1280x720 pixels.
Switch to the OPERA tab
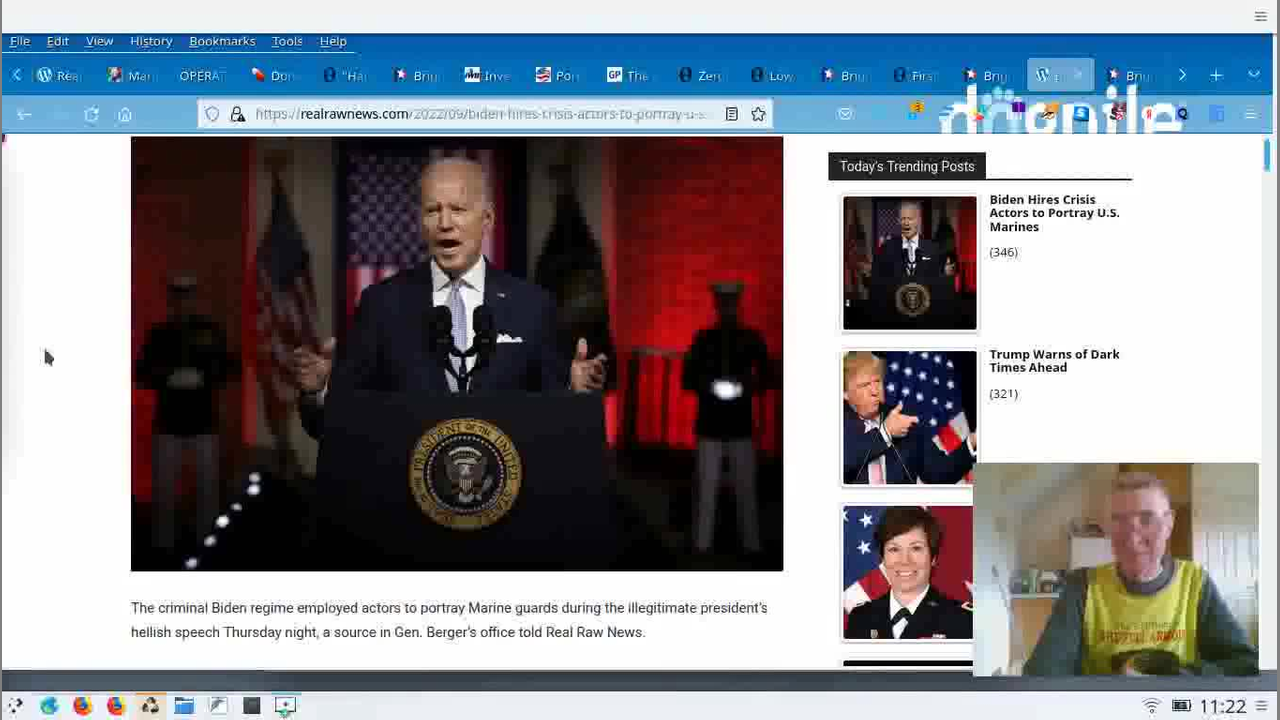202,76
